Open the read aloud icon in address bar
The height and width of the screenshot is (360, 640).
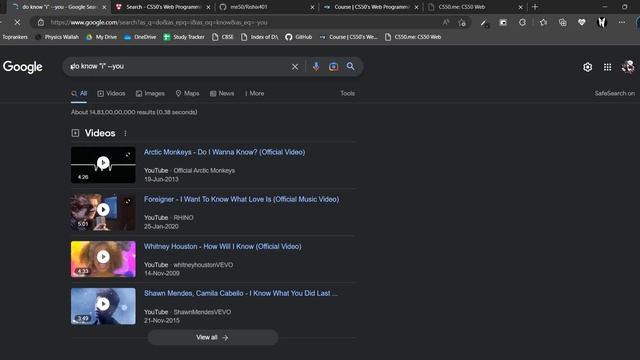(x=446, y=23)
